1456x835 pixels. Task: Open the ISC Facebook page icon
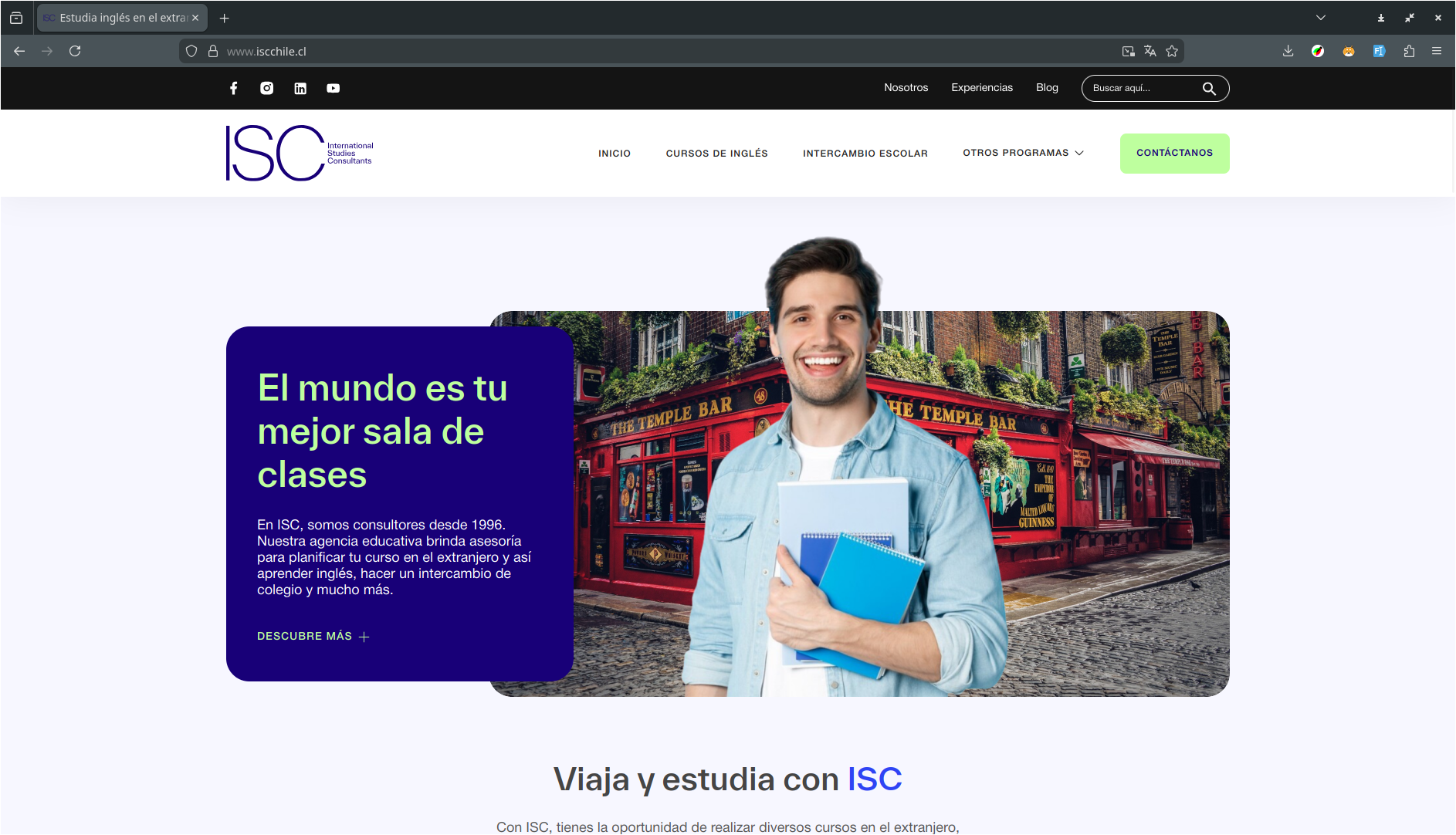[233, 88]
